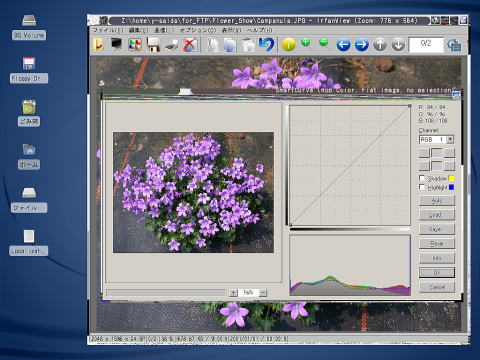The image size is (480, 360).
Task: Enable the Shadow checkbox
Action: [422, 178]
